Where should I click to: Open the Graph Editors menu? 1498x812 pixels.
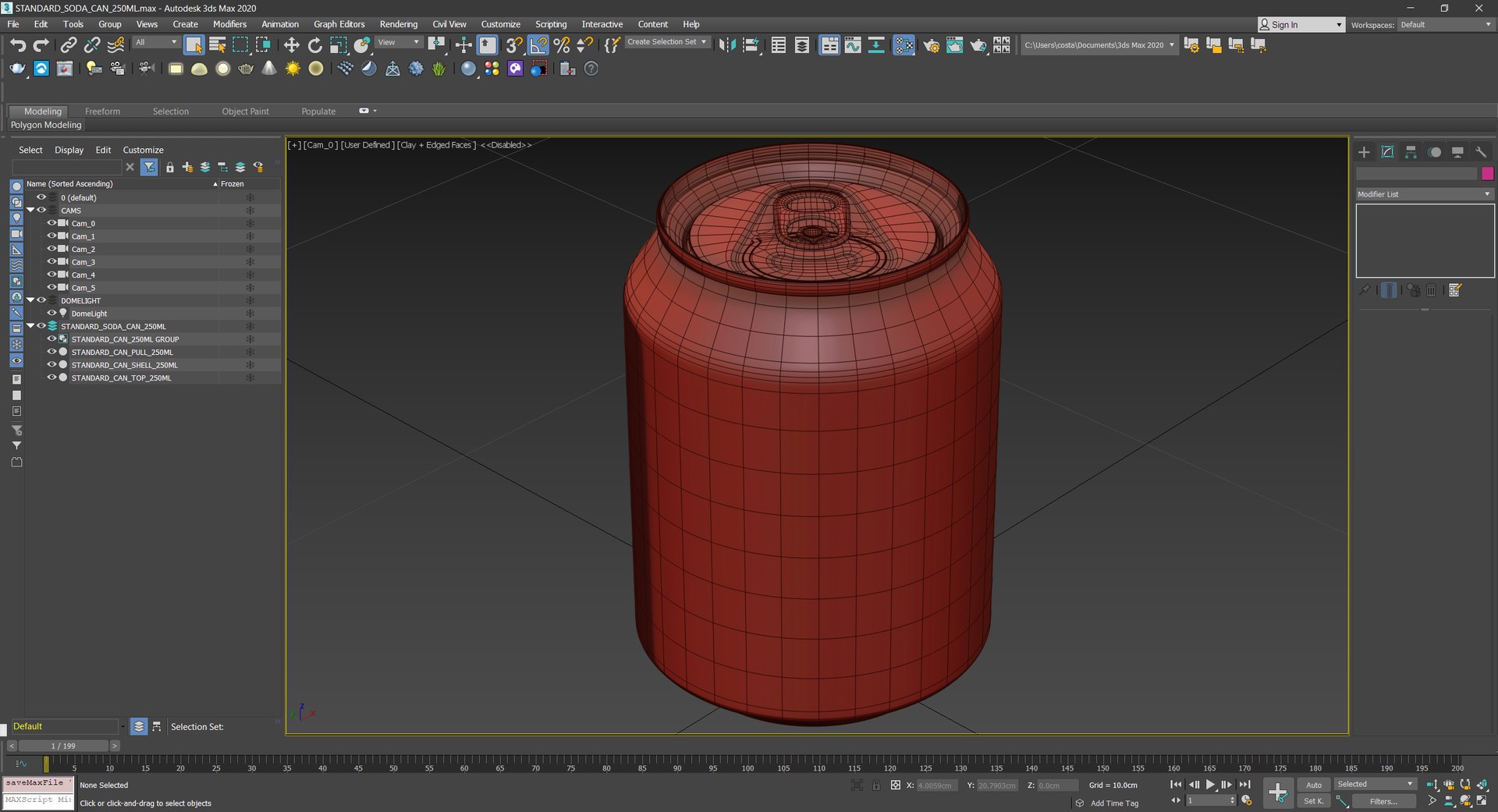[339, 24]
